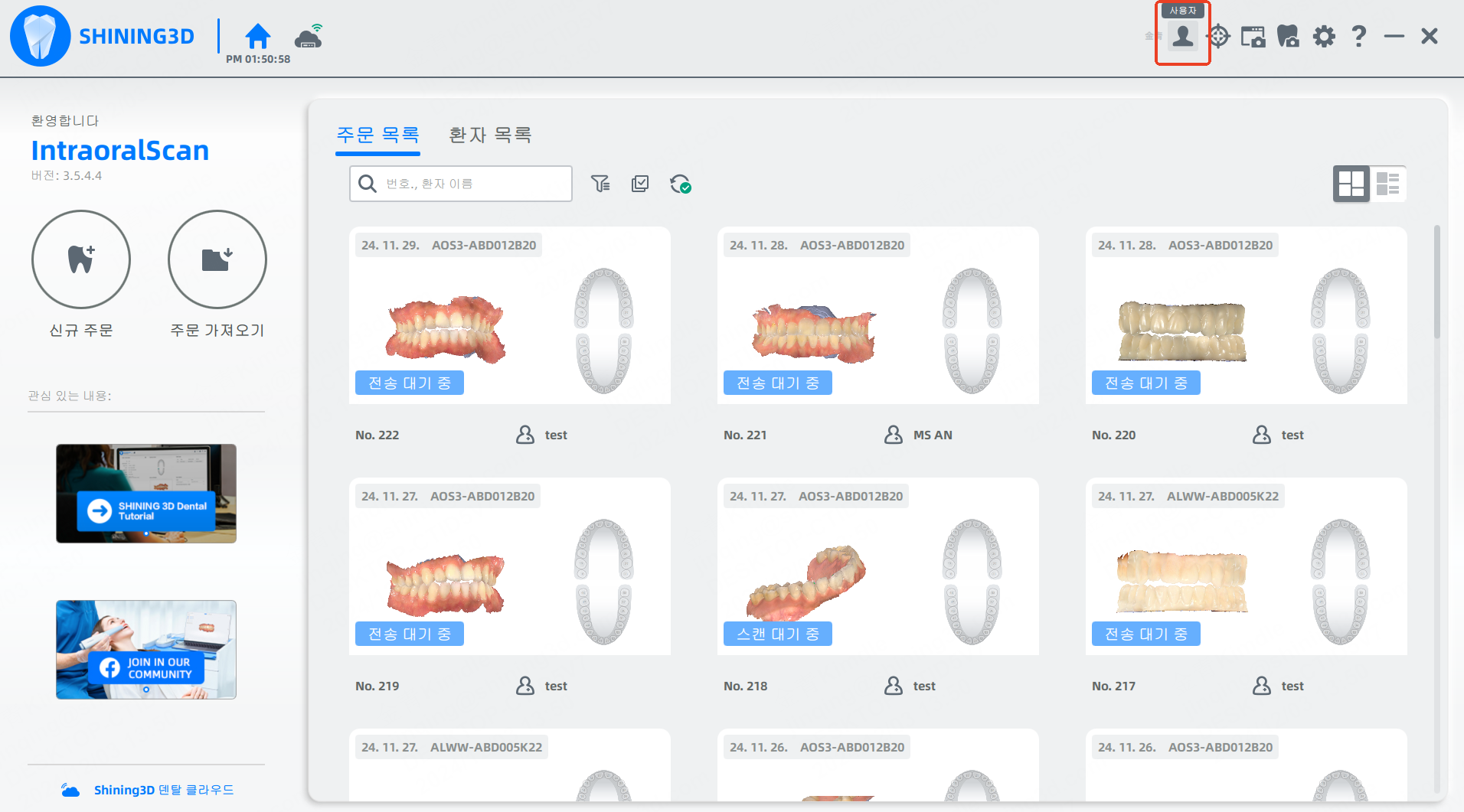The image size is (1464, 812).
Task: Enable multi-select with the checkbox icon
Action: (x=640, y=184)
